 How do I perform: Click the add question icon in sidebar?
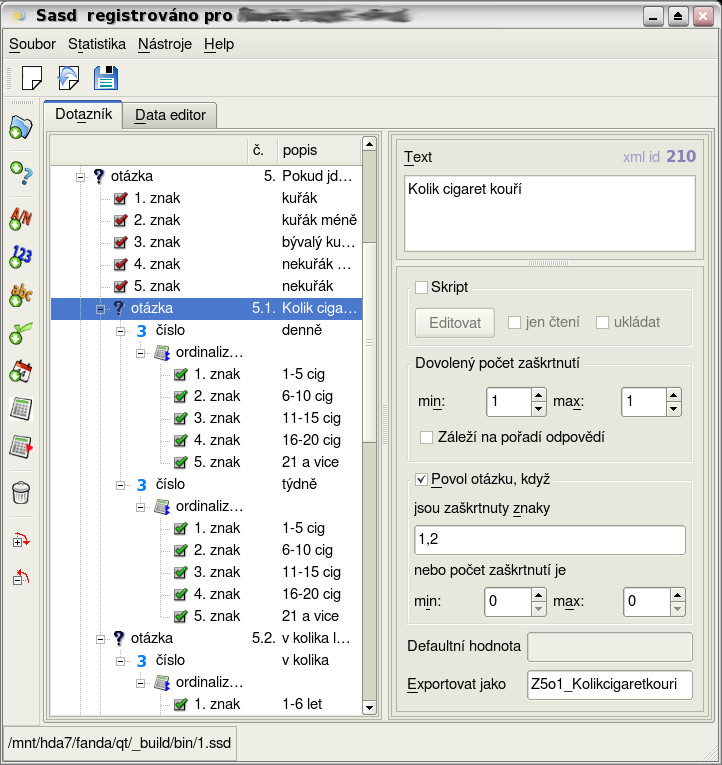(21, 173)
